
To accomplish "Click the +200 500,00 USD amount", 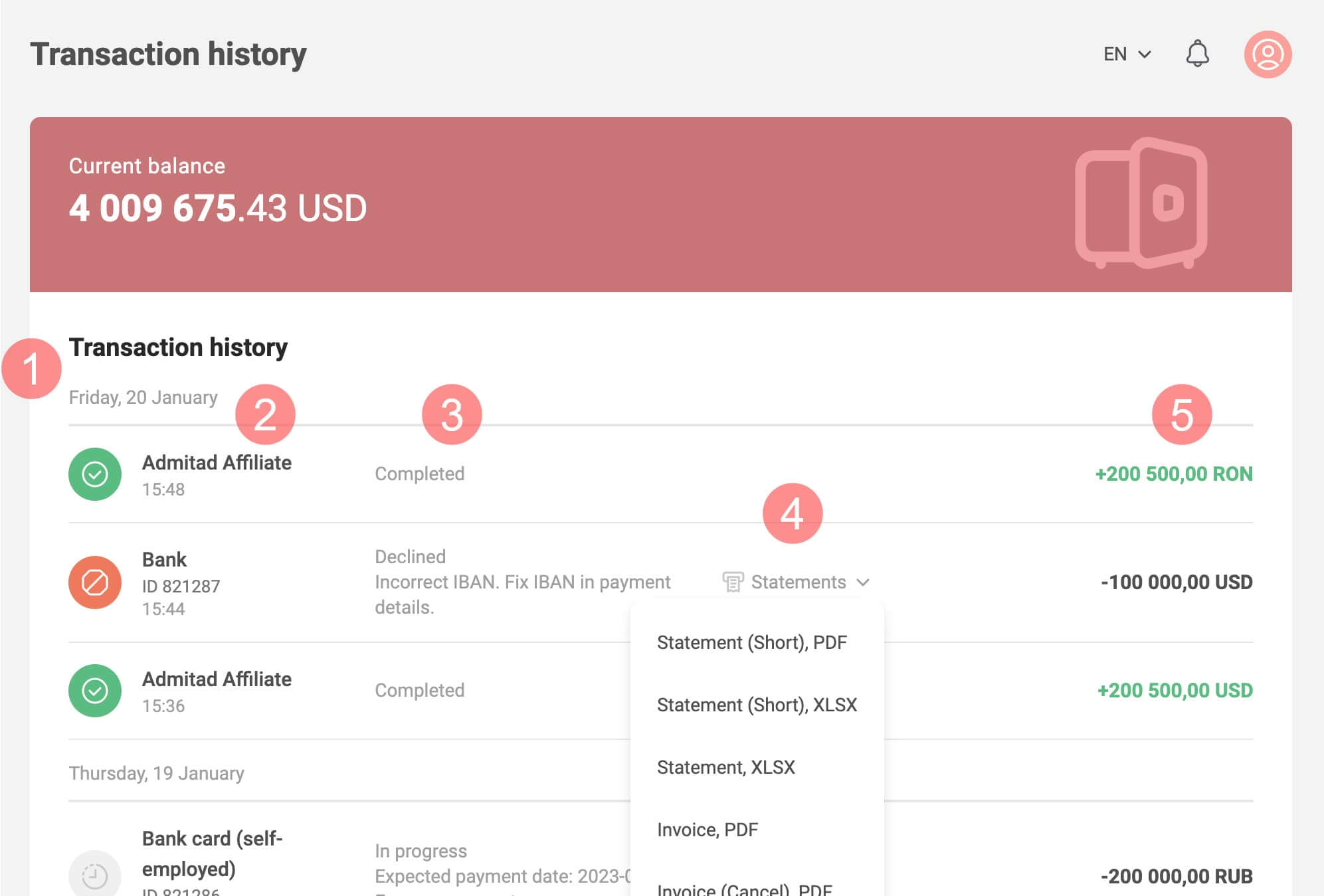I will (x=1175, y=691).
